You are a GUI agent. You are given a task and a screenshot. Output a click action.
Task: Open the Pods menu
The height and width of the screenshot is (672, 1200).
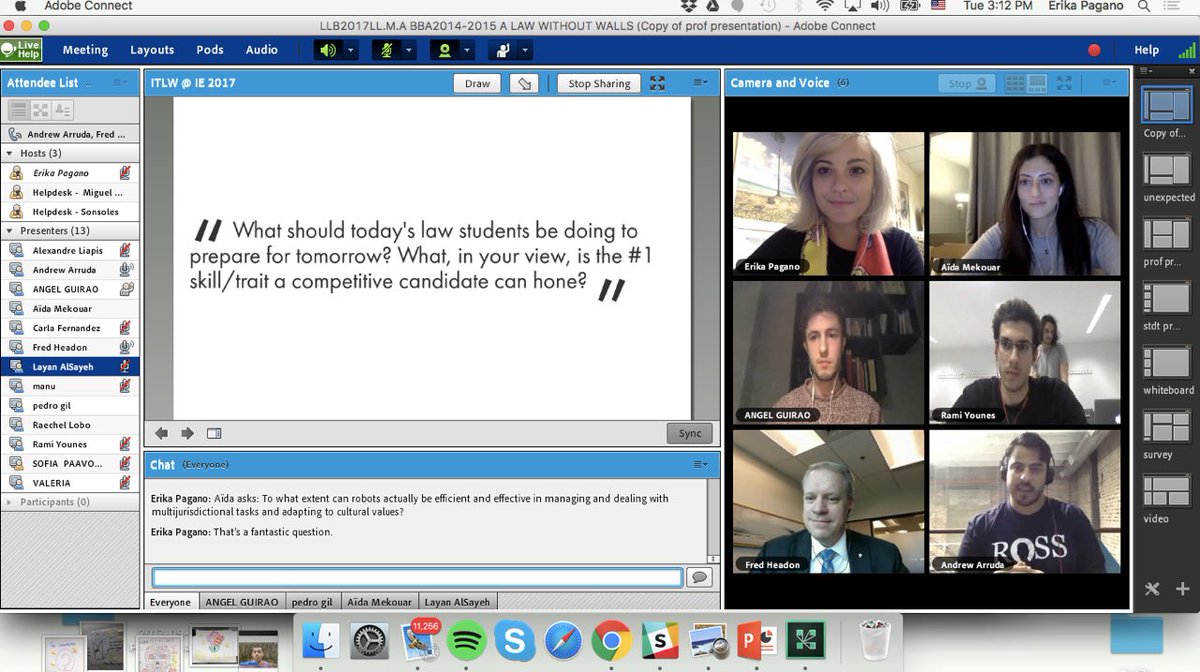pyautogui.click(x=210, y=50)
